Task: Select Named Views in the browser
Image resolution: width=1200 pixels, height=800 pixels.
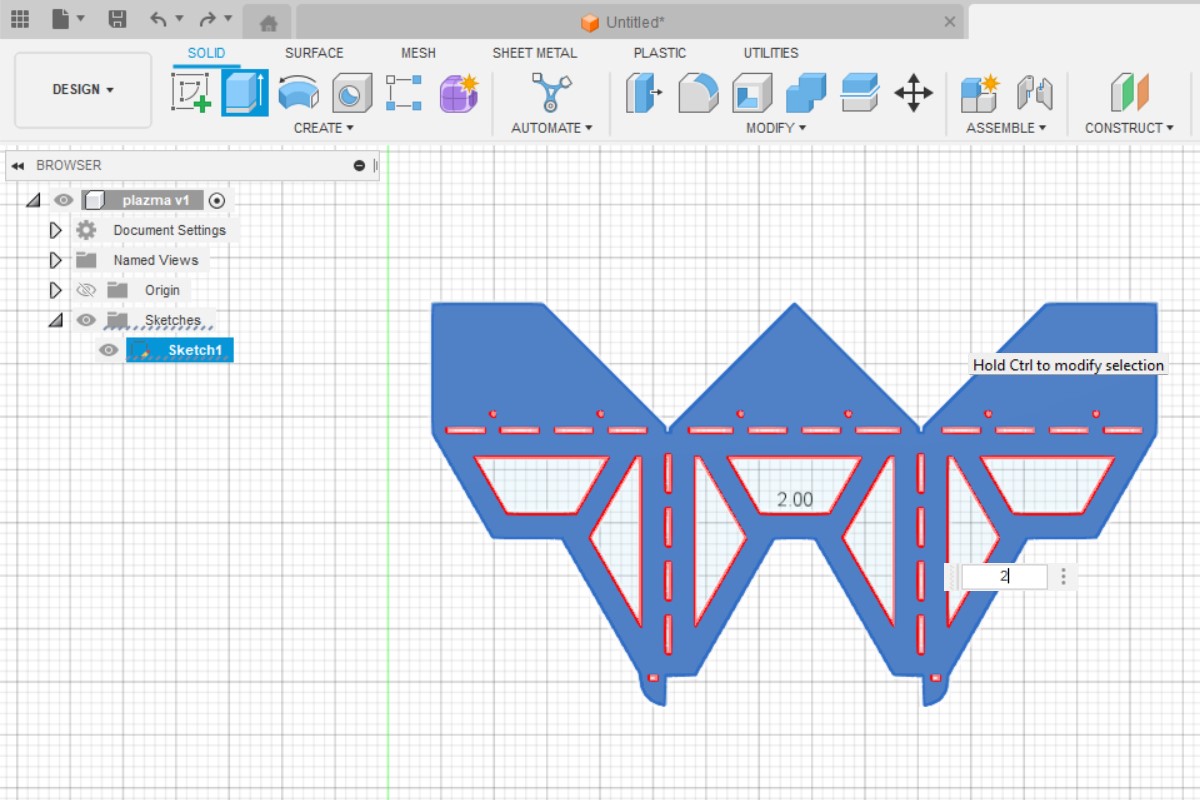Action: click(x=156, y=261)
